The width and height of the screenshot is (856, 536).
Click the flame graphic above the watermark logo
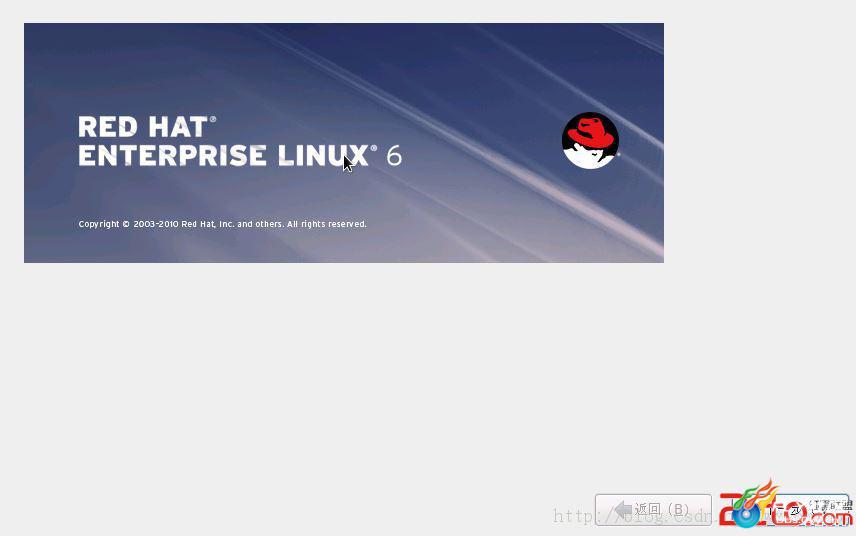click(758, 493)
